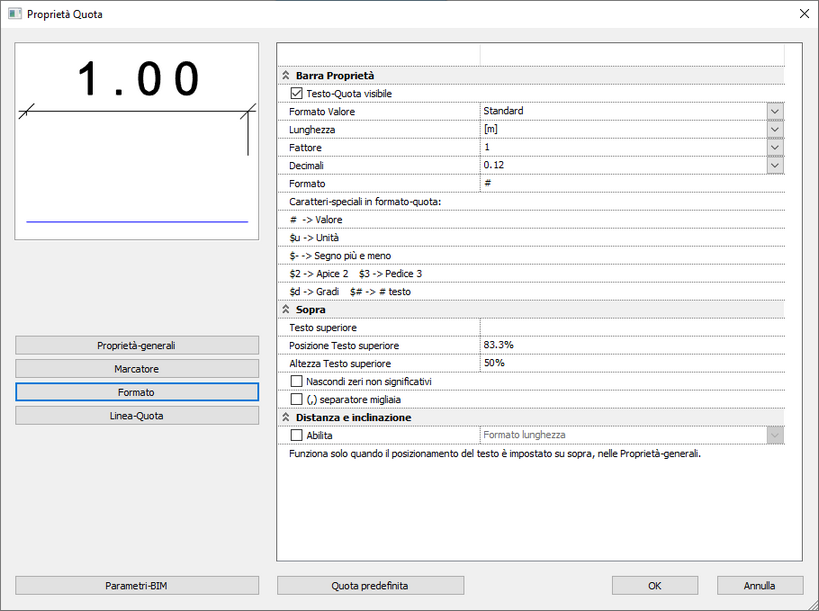
Task: Enable Nascondi zeri non significativi
Action: (x=296, y=381)
